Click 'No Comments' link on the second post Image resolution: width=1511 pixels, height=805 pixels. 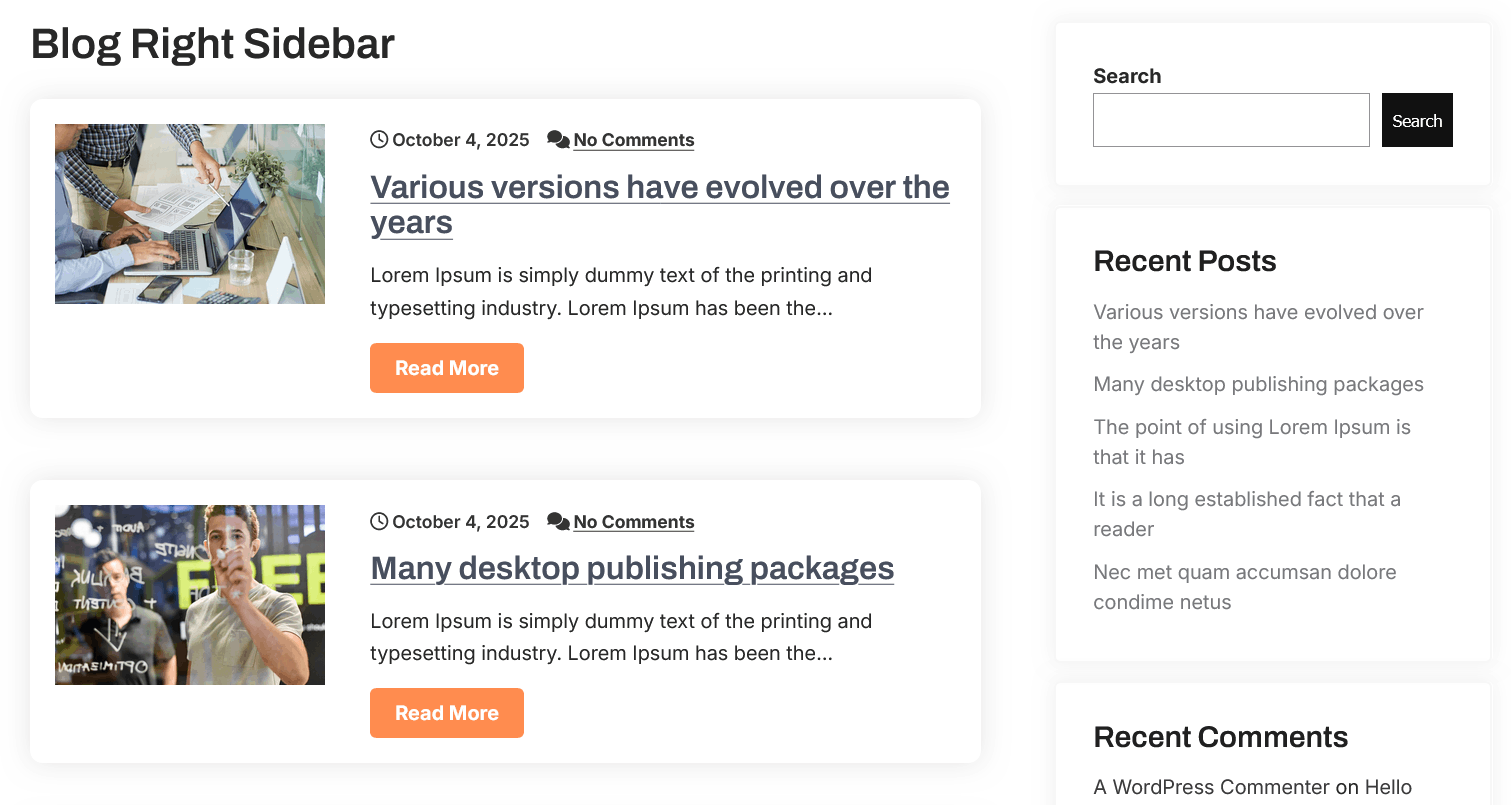[x=634, y=522]
